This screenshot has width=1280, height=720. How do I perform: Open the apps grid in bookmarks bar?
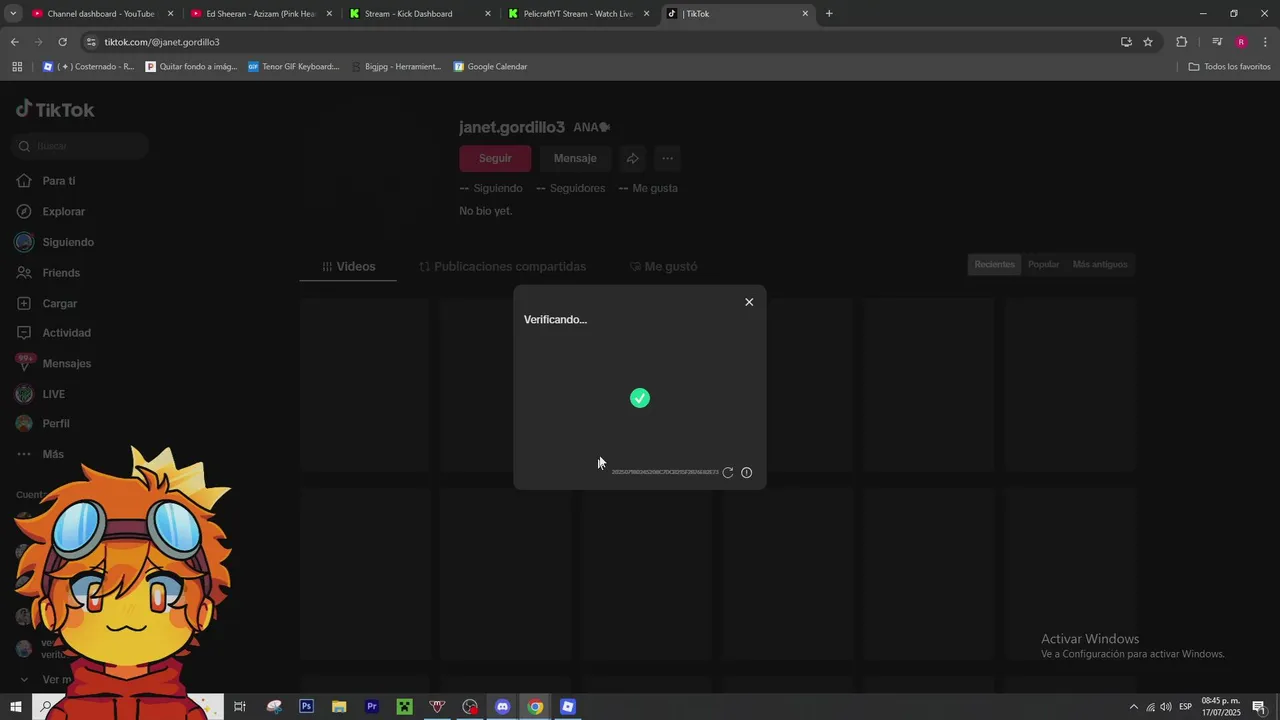[16, 67]
